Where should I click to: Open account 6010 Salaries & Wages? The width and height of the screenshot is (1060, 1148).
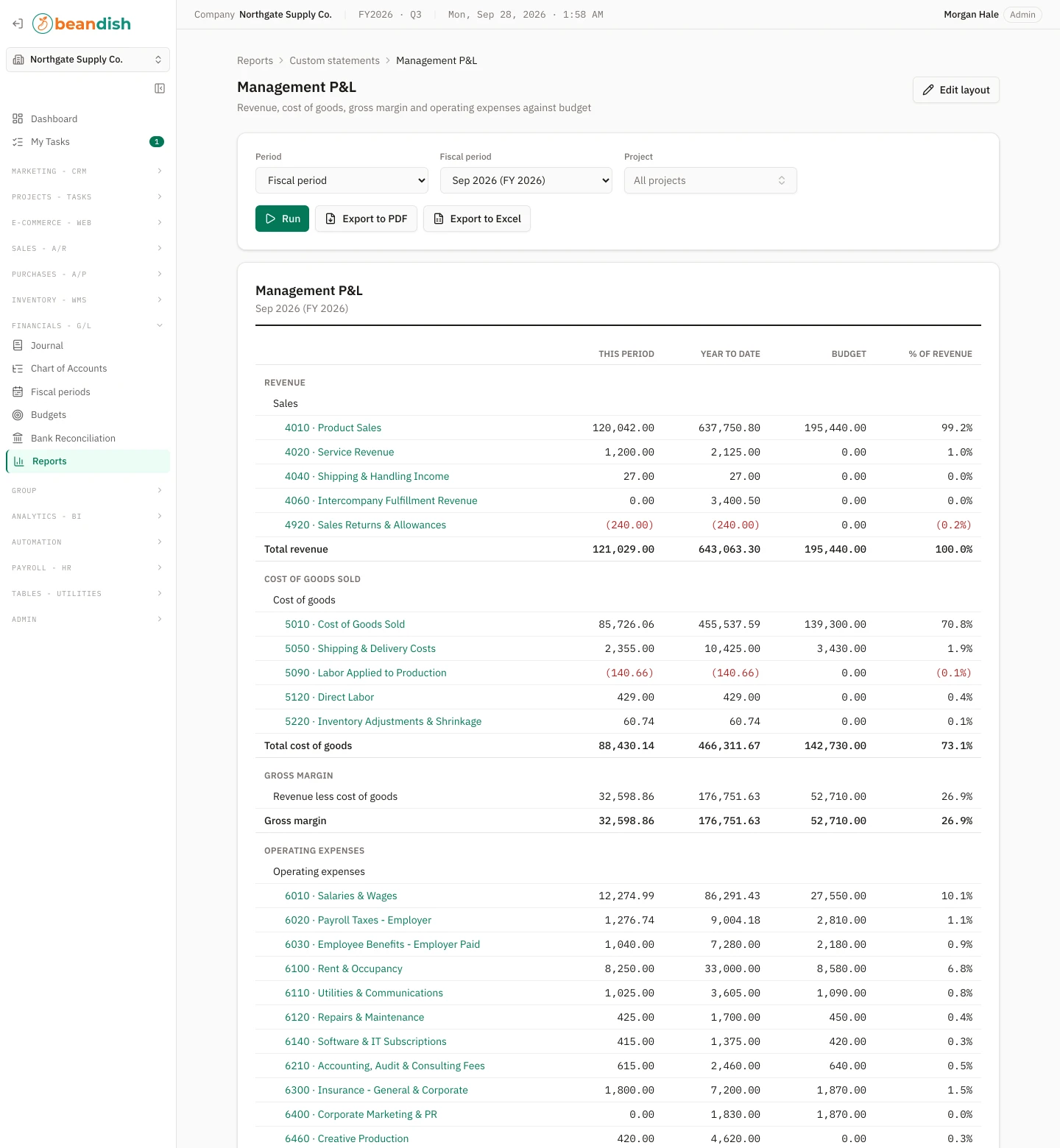point(341,896)
